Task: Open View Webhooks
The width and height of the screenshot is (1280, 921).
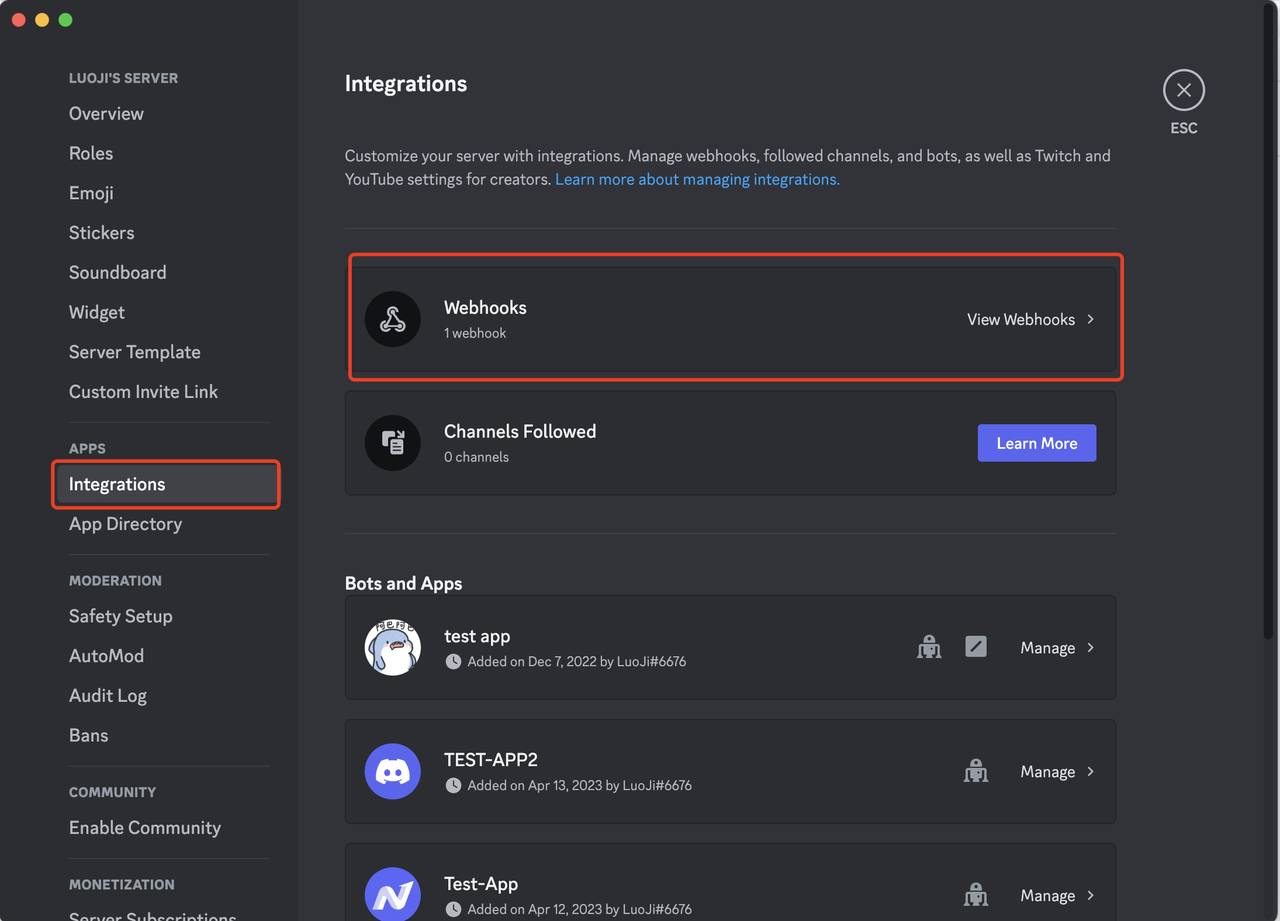Action: point(1031,319)
